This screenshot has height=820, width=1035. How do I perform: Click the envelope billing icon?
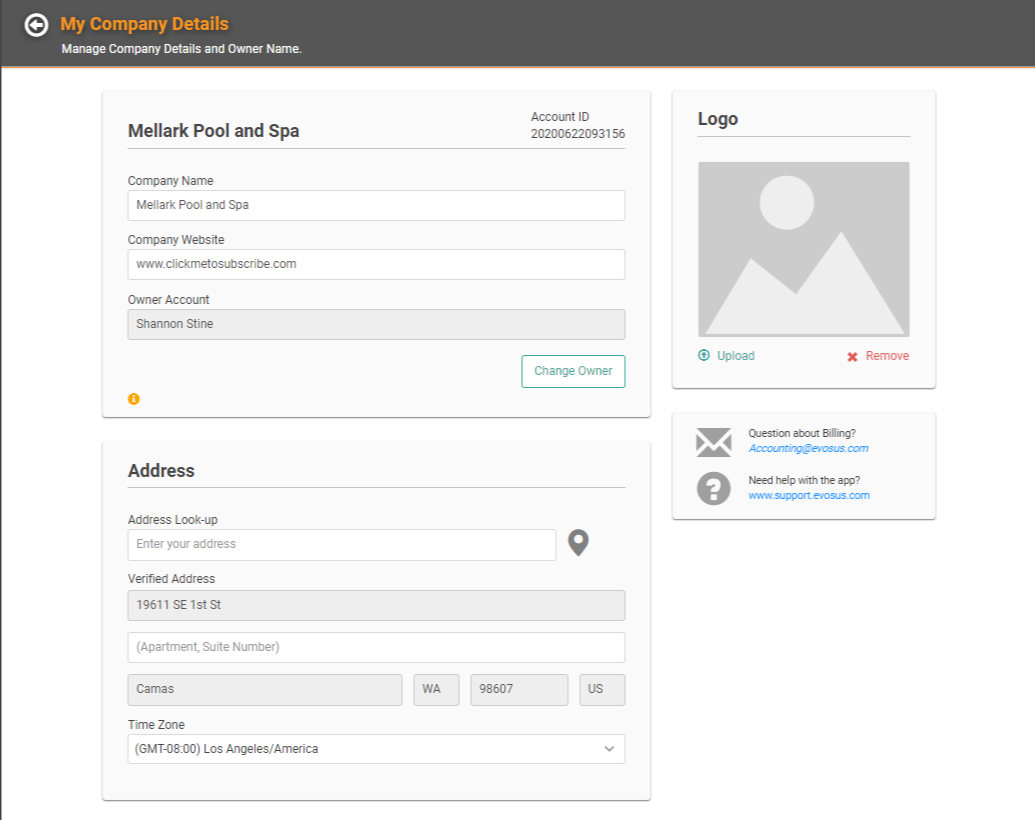pyautogui.click(x=714, y=442)
